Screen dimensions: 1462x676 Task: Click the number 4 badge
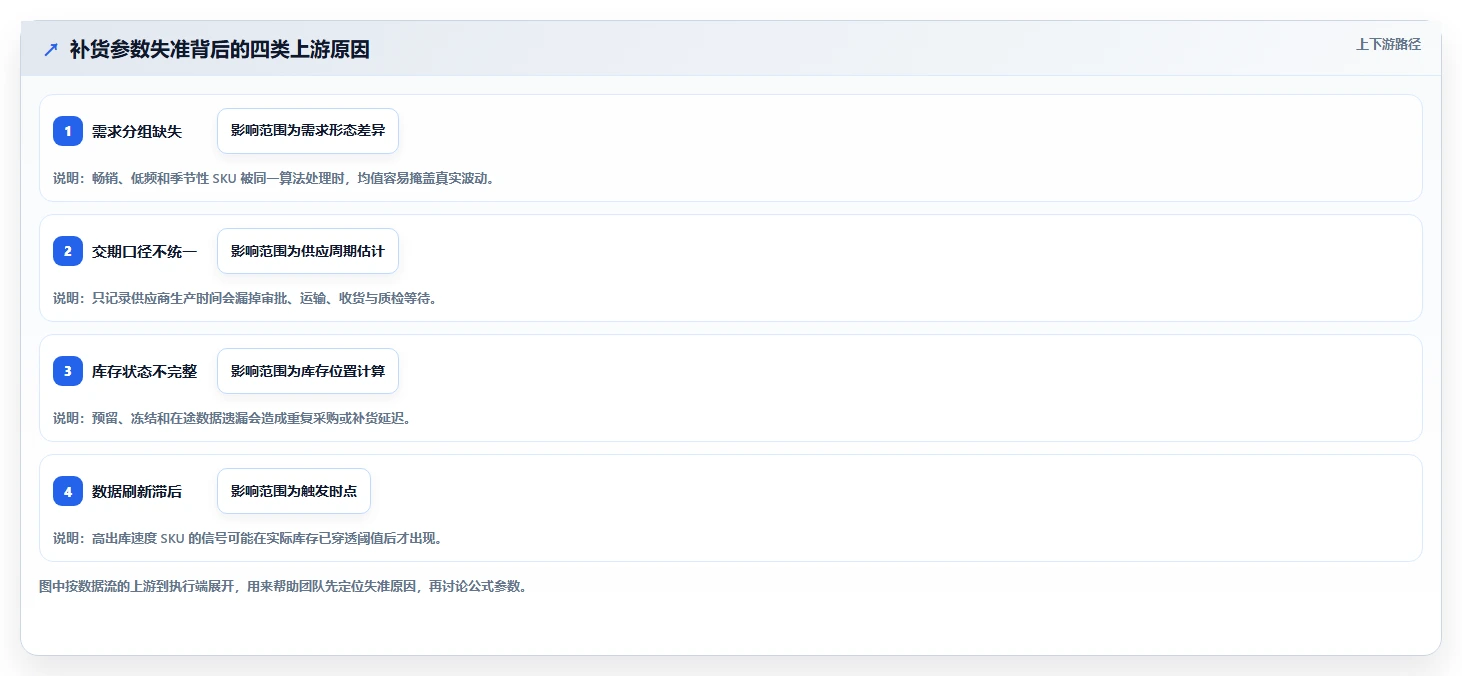pyautogui.click(x=68, y=491)
